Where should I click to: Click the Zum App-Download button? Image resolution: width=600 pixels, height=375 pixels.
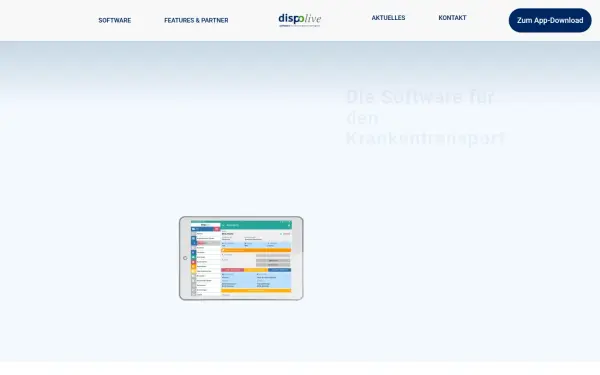coord(550,20)
